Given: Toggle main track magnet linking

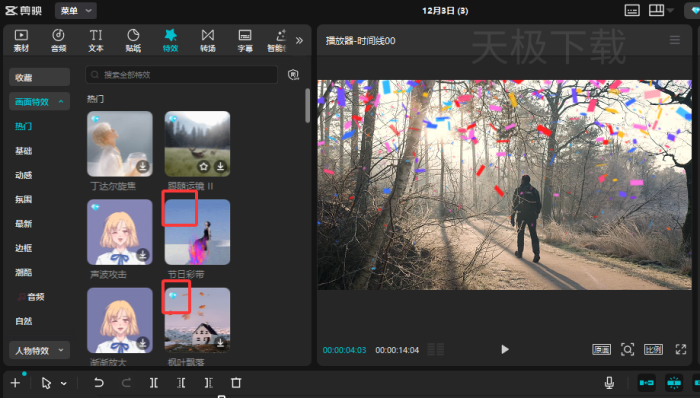Looking at the screenshot, I should (646, 383).
